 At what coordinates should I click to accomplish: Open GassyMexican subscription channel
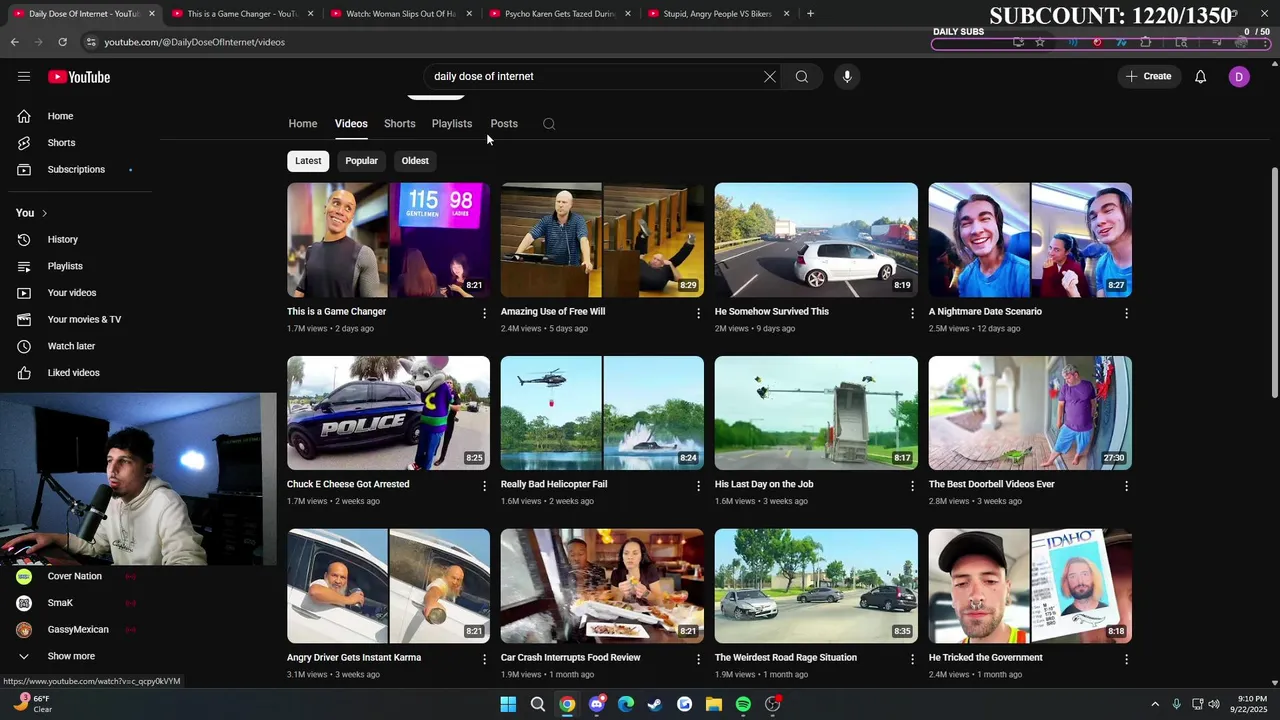pyautogui.click(x=77, y=630)
